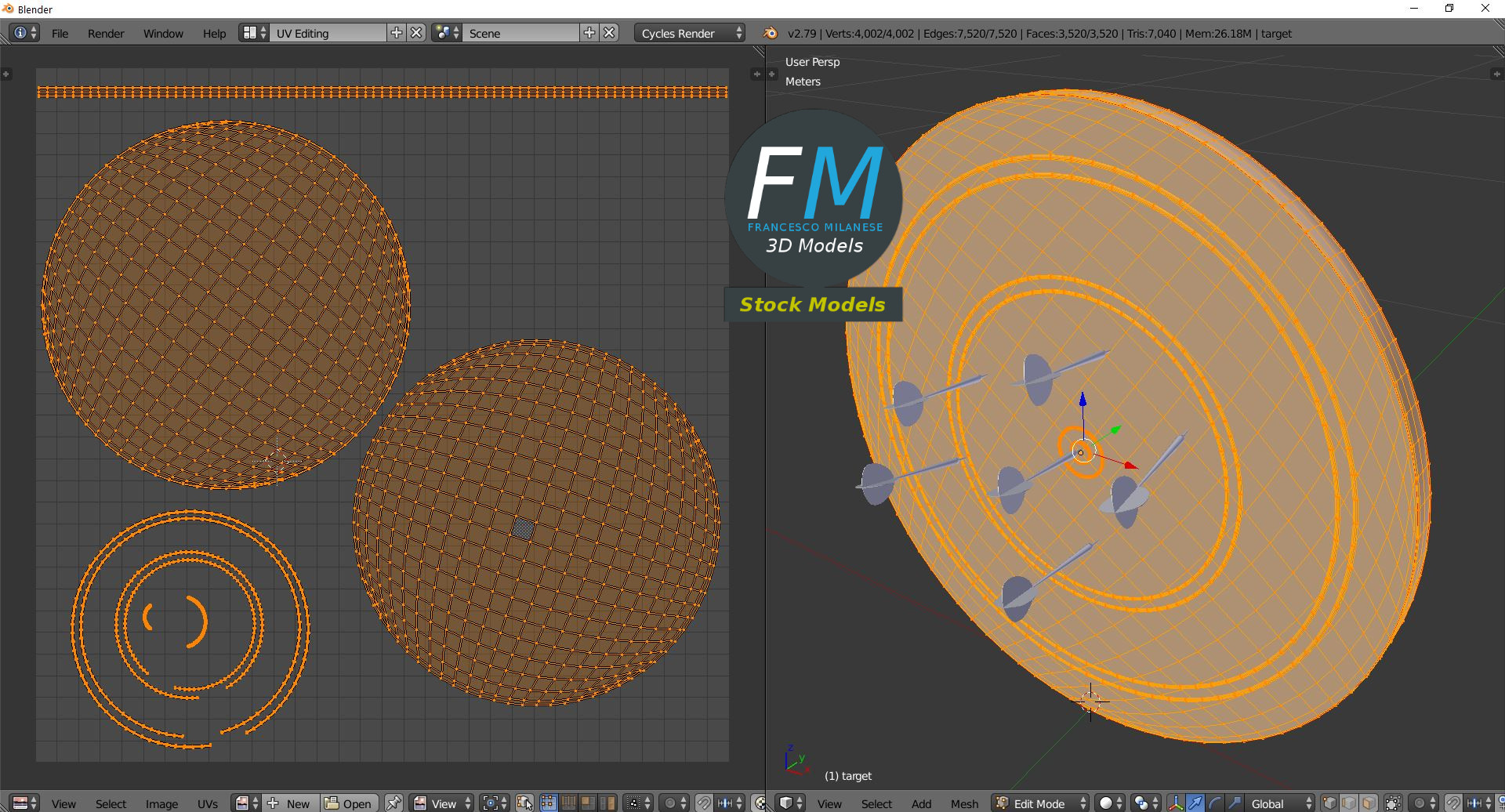Click the blue Z-axis manipulator arrow

click(x=1083, y=400)
